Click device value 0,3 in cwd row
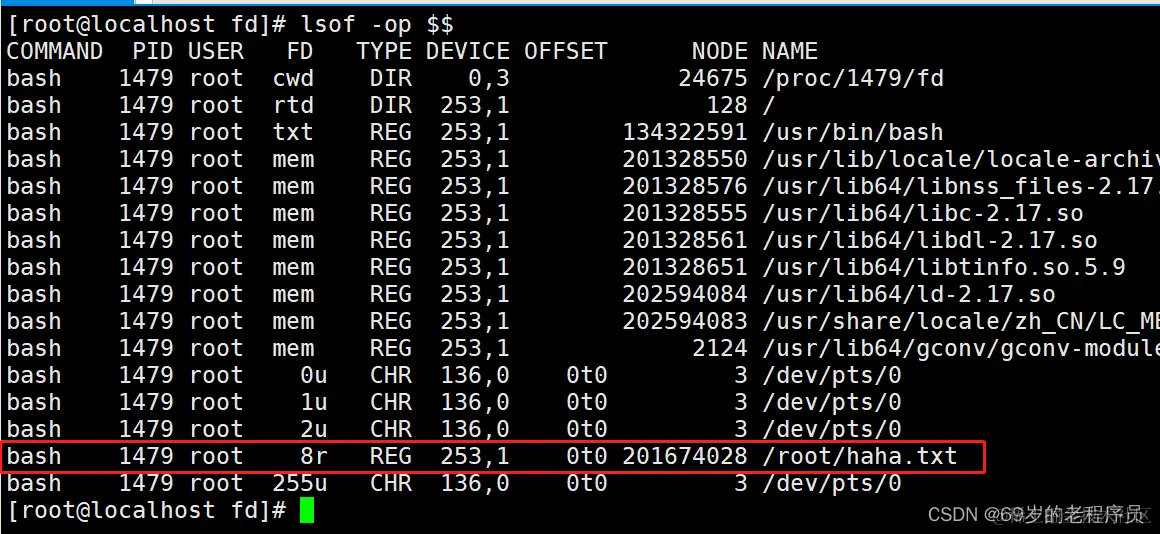The width and height of the screenshot is (1160, 534). (488, 78)
